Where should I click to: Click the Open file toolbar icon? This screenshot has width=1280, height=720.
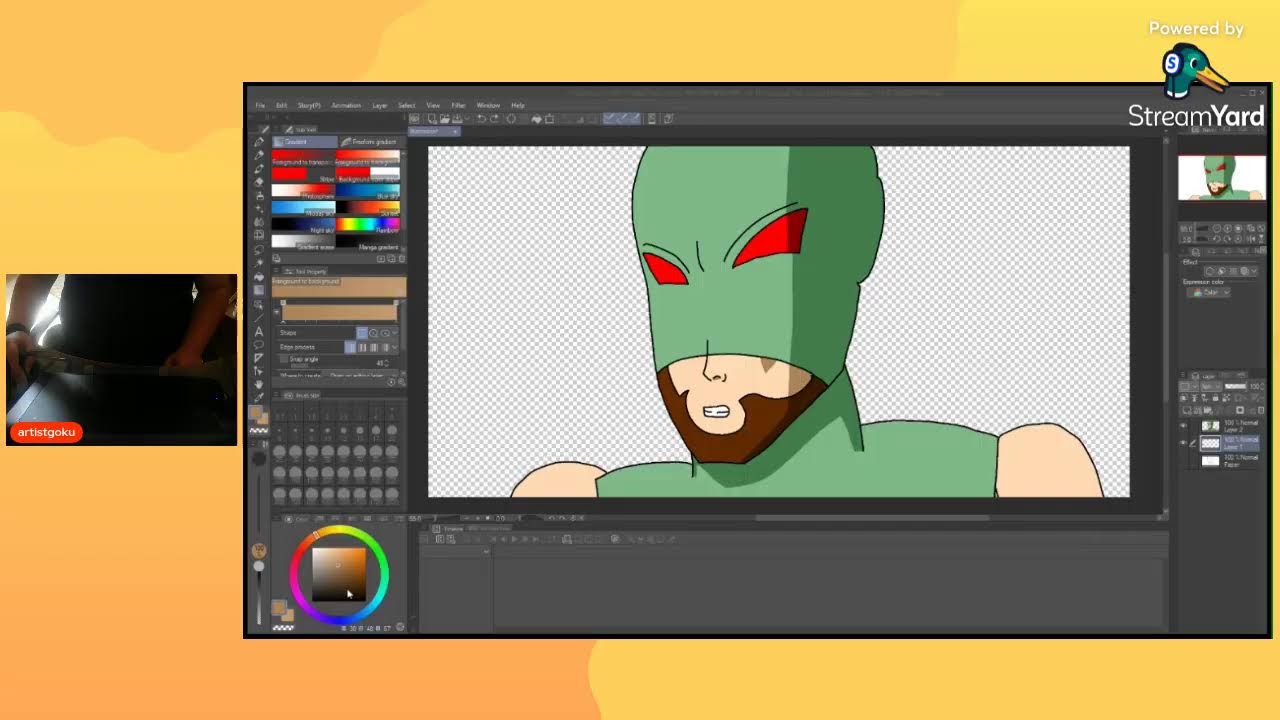coord(445,119)
